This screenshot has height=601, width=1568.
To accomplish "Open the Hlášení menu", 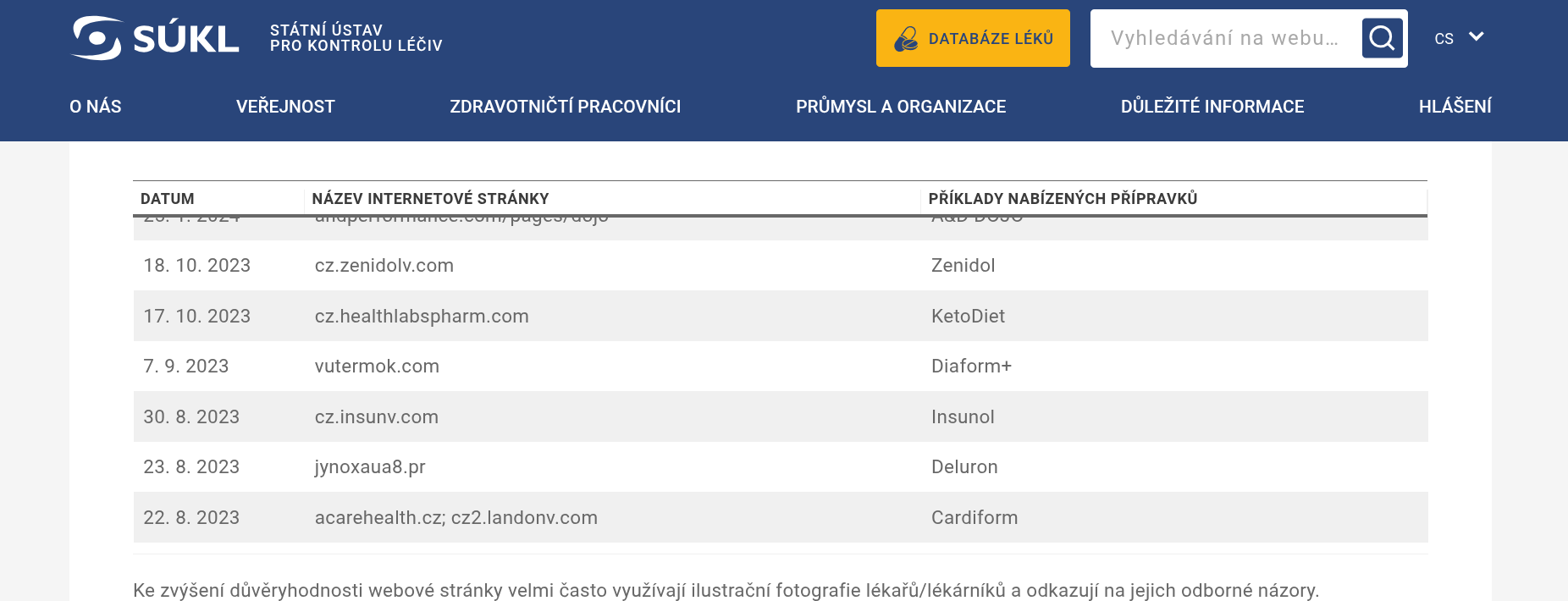I will 1455,107.
